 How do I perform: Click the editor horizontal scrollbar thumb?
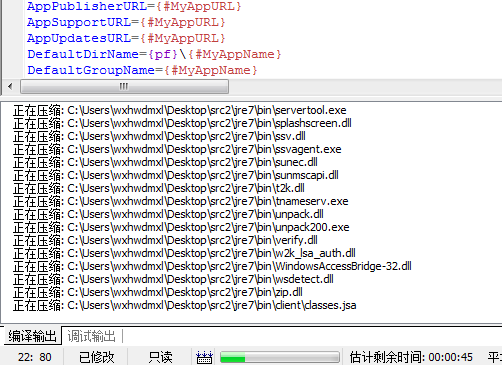124,87
